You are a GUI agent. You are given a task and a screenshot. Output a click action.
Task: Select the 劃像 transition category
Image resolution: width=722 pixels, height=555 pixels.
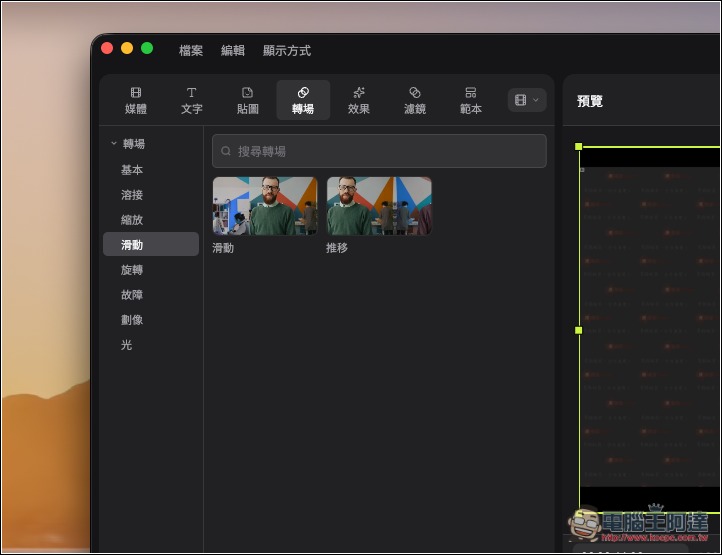pyautogui.click(x=132, y=320)
